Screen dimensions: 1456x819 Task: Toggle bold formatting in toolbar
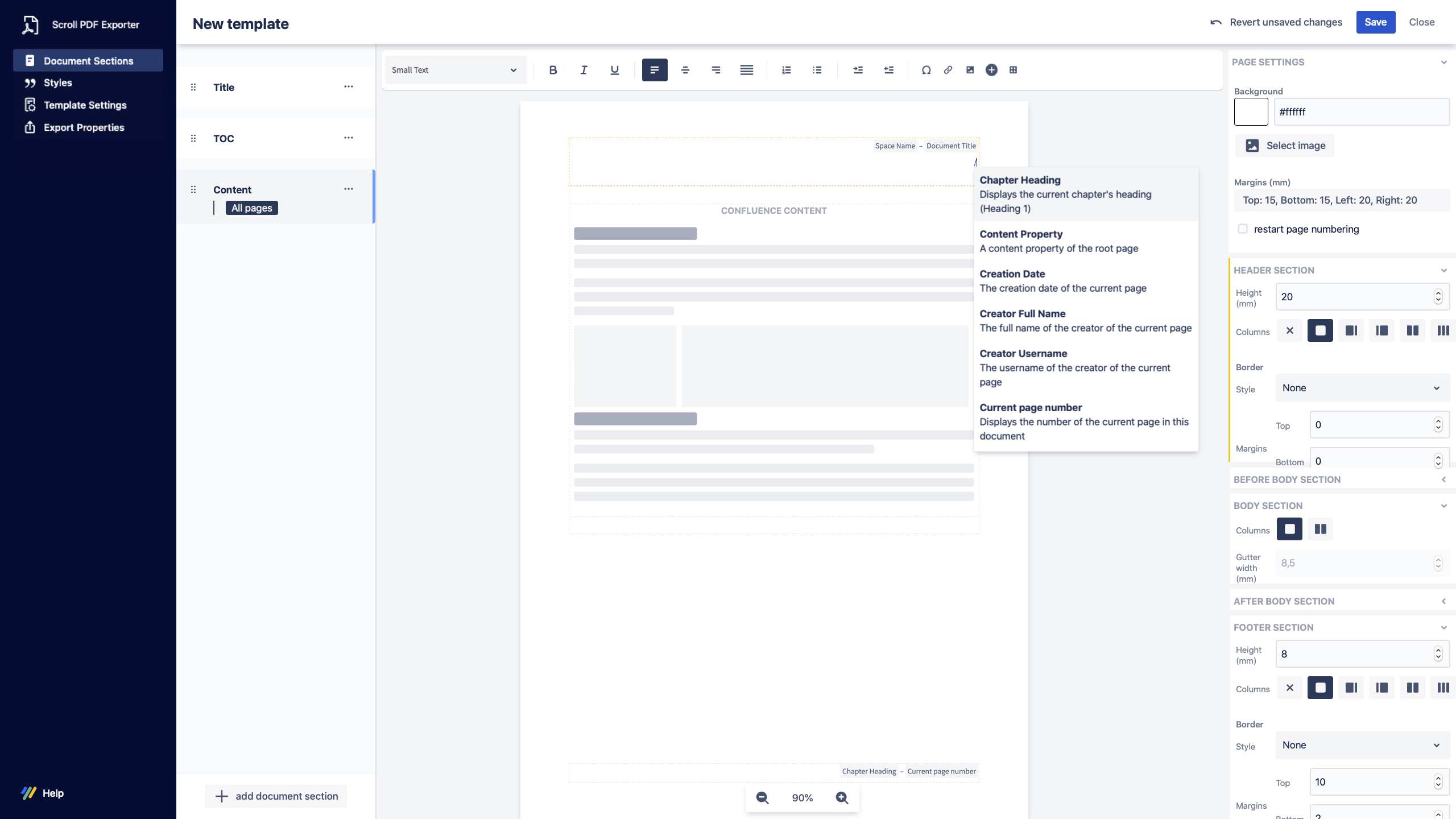click(553, 70)
